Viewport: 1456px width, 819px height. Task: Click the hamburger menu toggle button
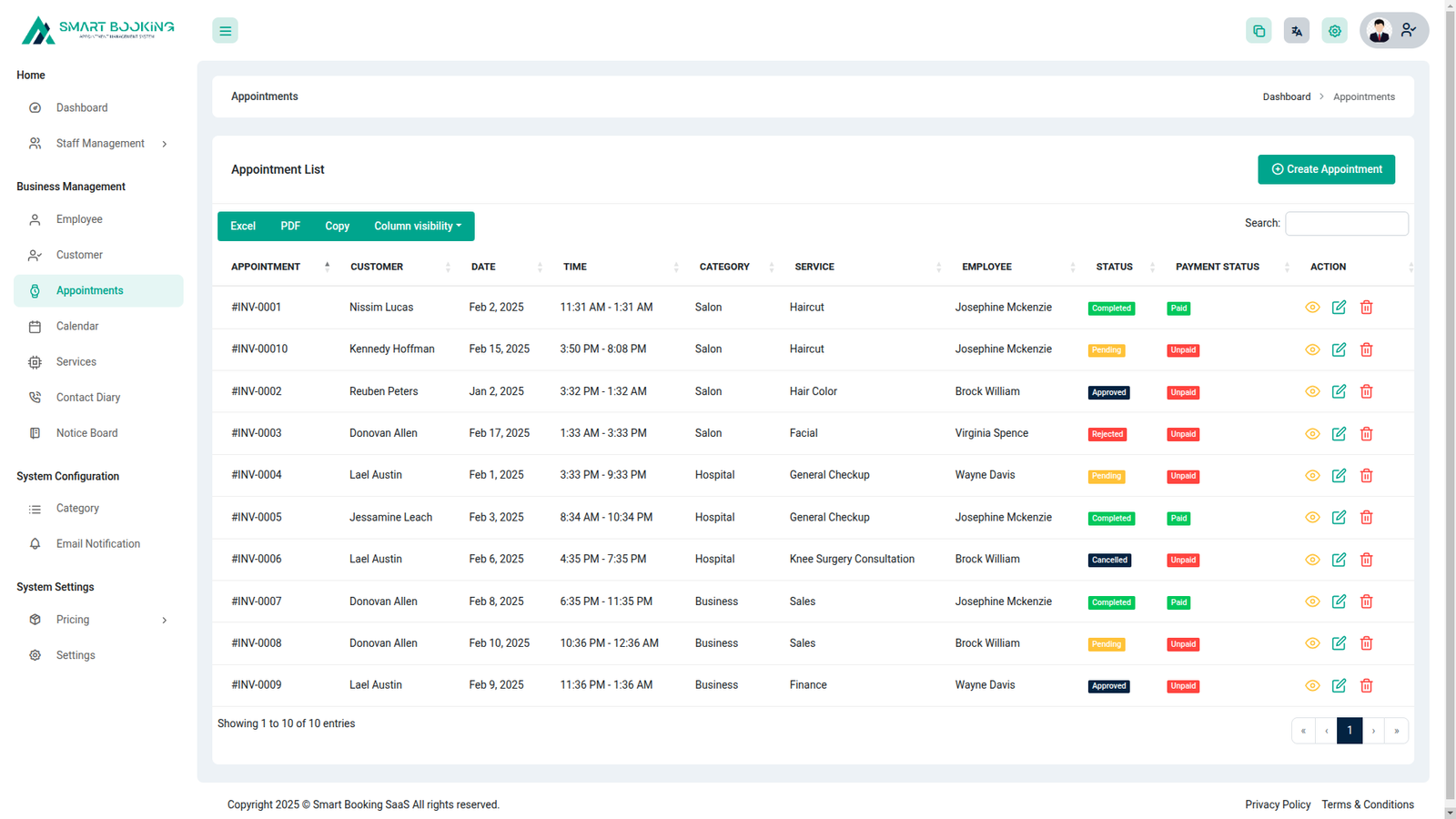point(225,31)
